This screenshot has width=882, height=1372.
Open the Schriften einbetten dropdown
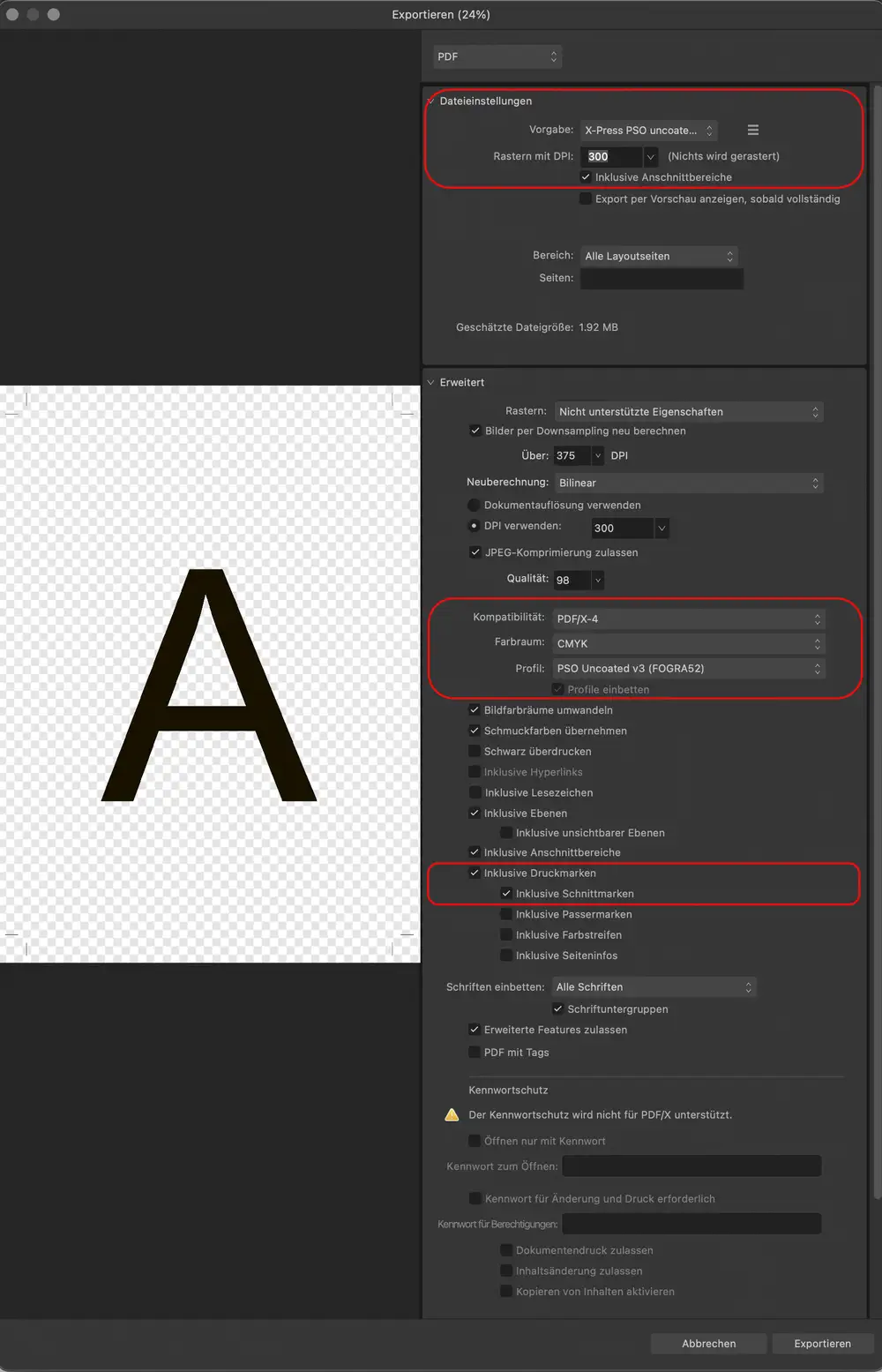[x=654, y=987]
